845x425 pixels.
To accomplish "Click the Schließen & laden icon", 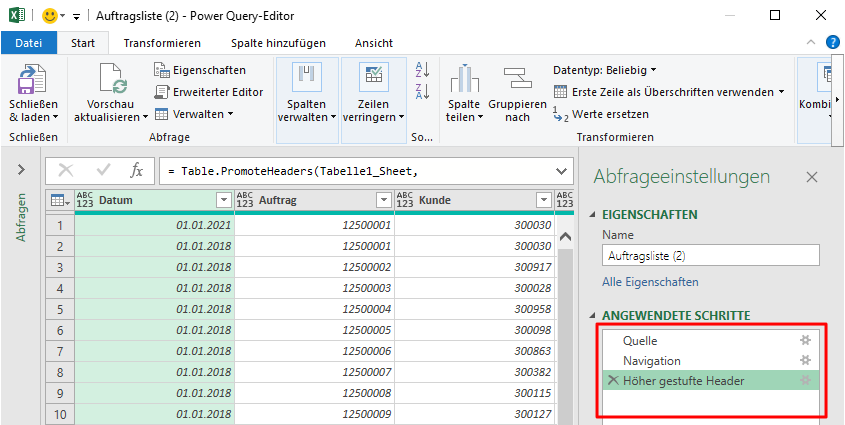I will click(33, 80).
